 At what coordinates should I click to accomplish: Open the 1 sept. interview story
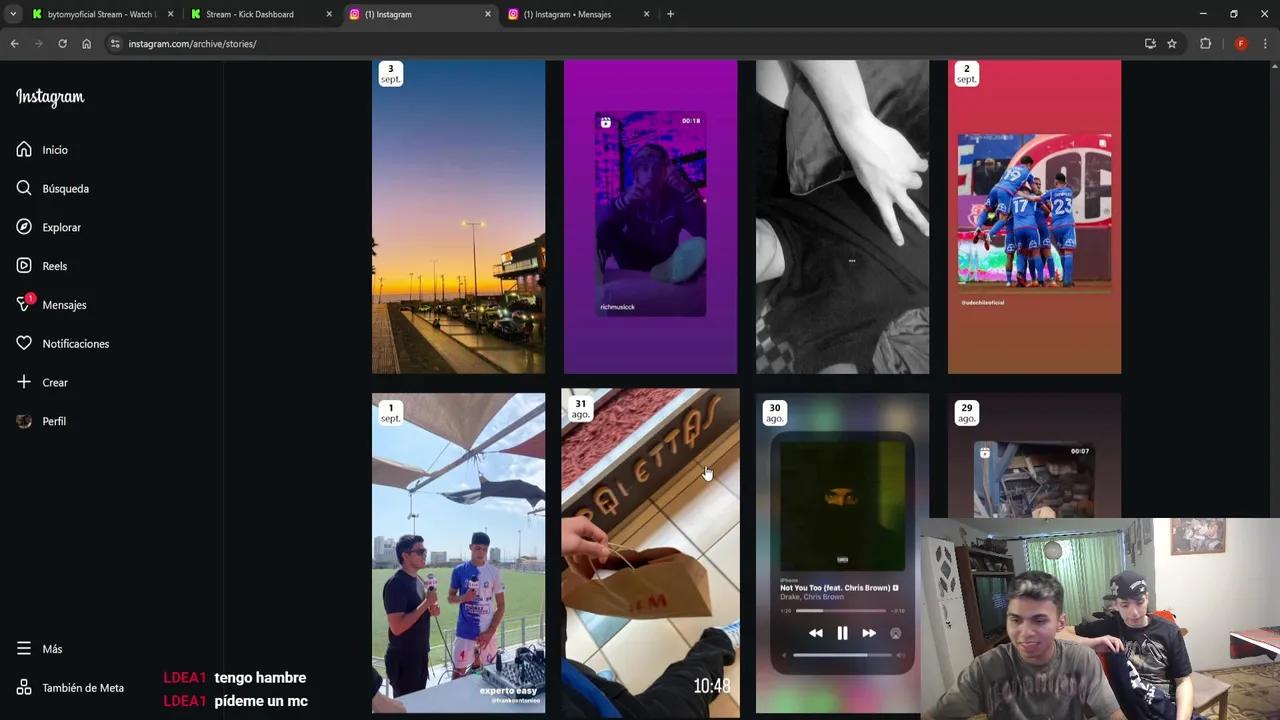458,553
